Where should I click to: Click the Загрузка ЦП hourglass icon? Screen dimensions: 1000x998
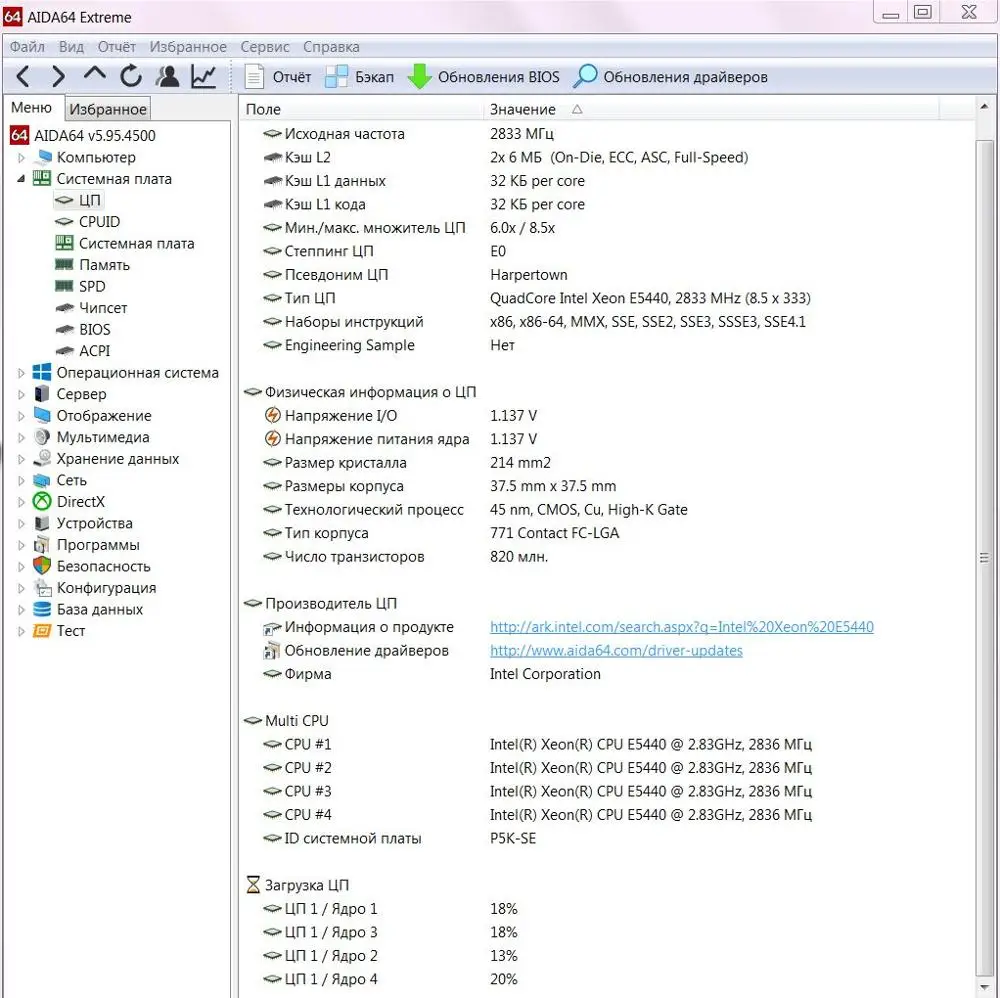coord(253,884)
